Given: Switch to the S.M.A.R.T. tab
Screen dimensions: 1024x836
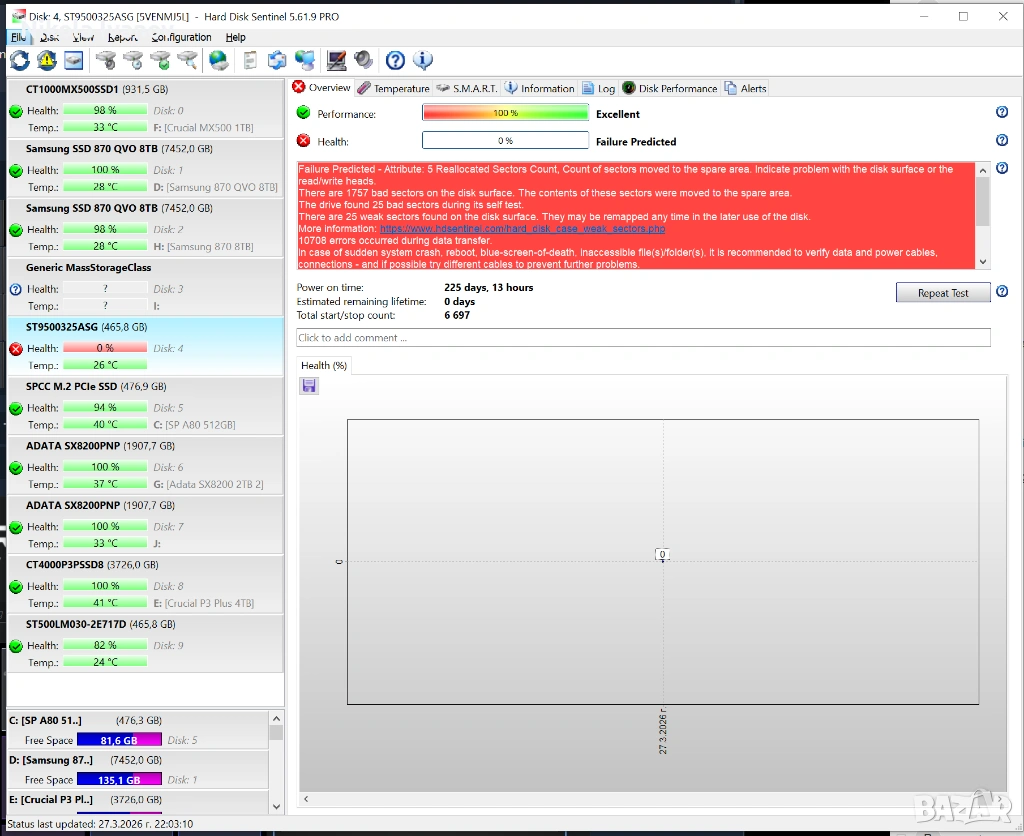Looking at the screenshot, I should (x=466, y=88).
